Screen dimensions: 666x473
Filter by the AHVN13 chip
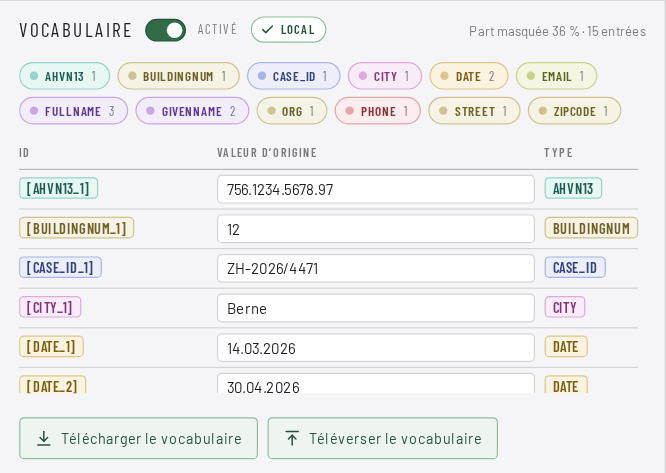click(x=65, y=76)
